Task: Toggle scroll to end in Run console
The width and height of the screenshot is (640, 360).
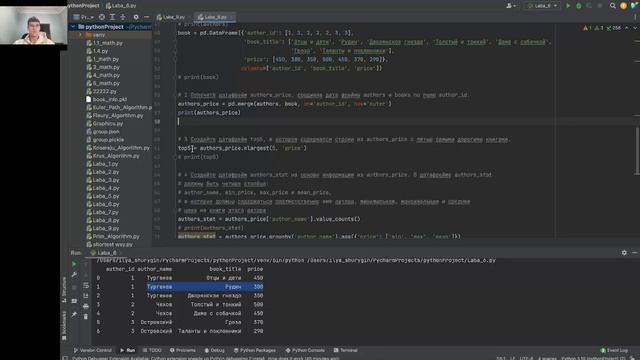Action: (x=86, y=296)
